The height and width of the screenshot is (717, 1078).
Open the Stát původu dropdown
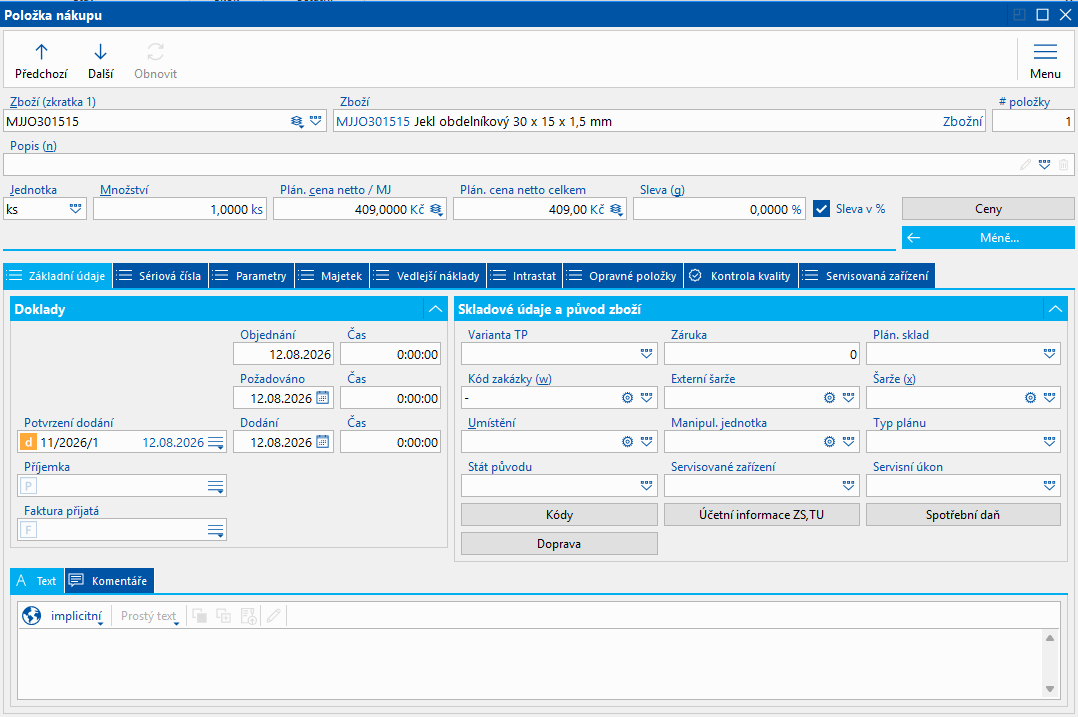tap(646, 486)
